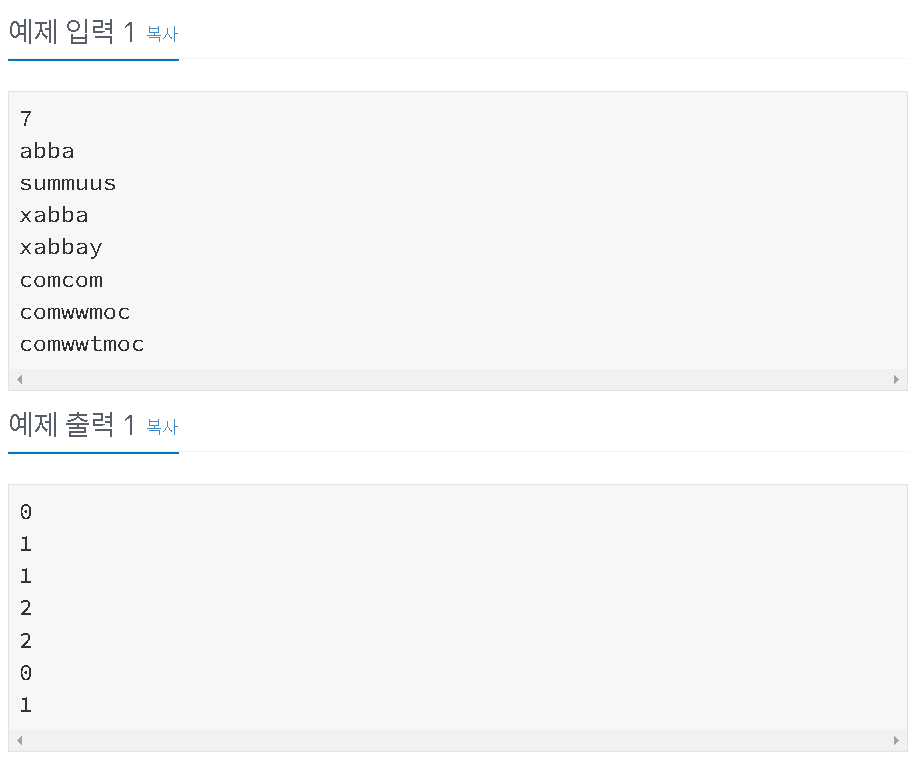Click the first line of sample output
The height and width of the screenshot is (768, 921).
(26, 512)
